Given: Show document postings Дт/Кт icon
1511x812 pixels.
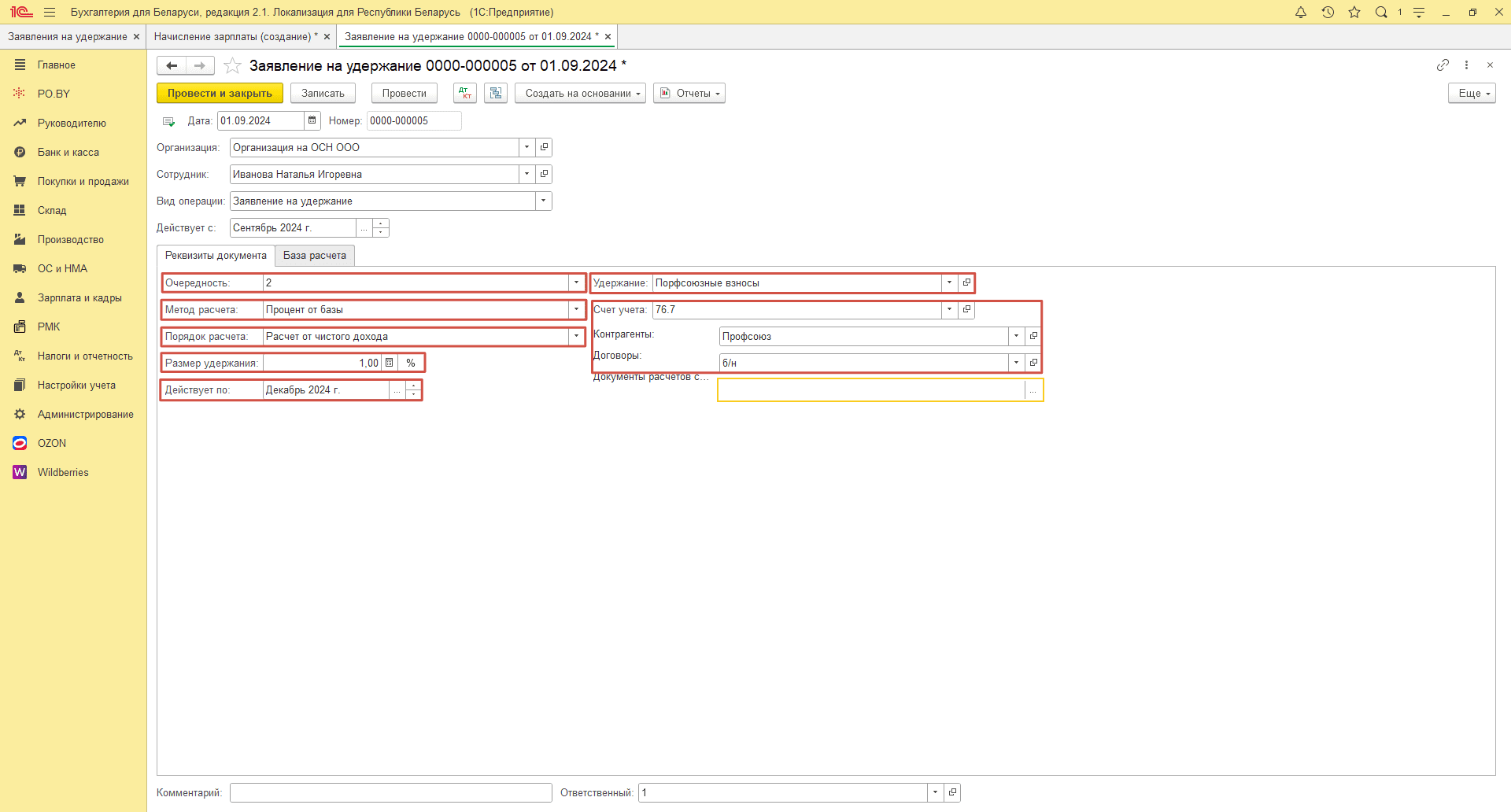Looking at the screenshot, I should (x=465, y=93).
